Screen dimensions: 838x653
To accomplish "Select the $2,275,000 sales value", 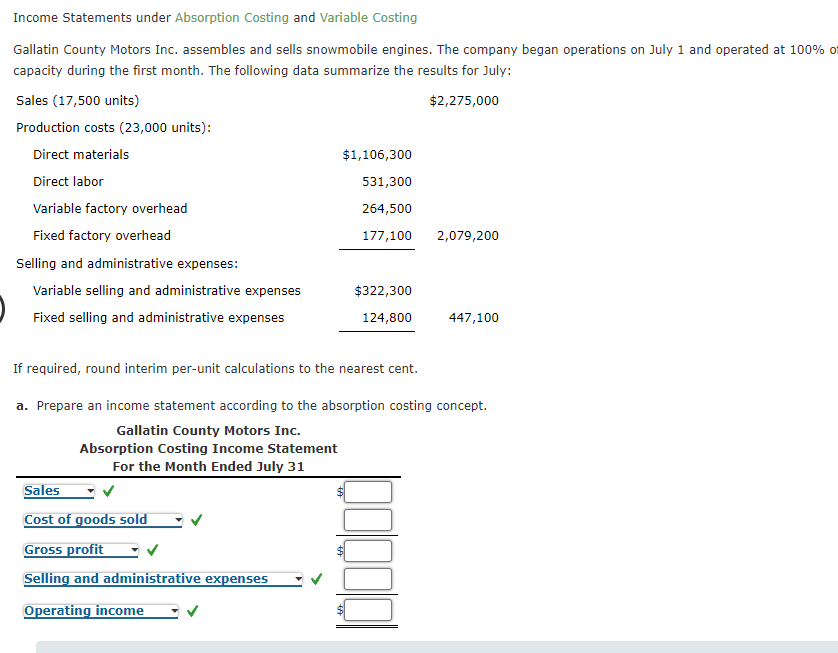I will click(464, 100).
